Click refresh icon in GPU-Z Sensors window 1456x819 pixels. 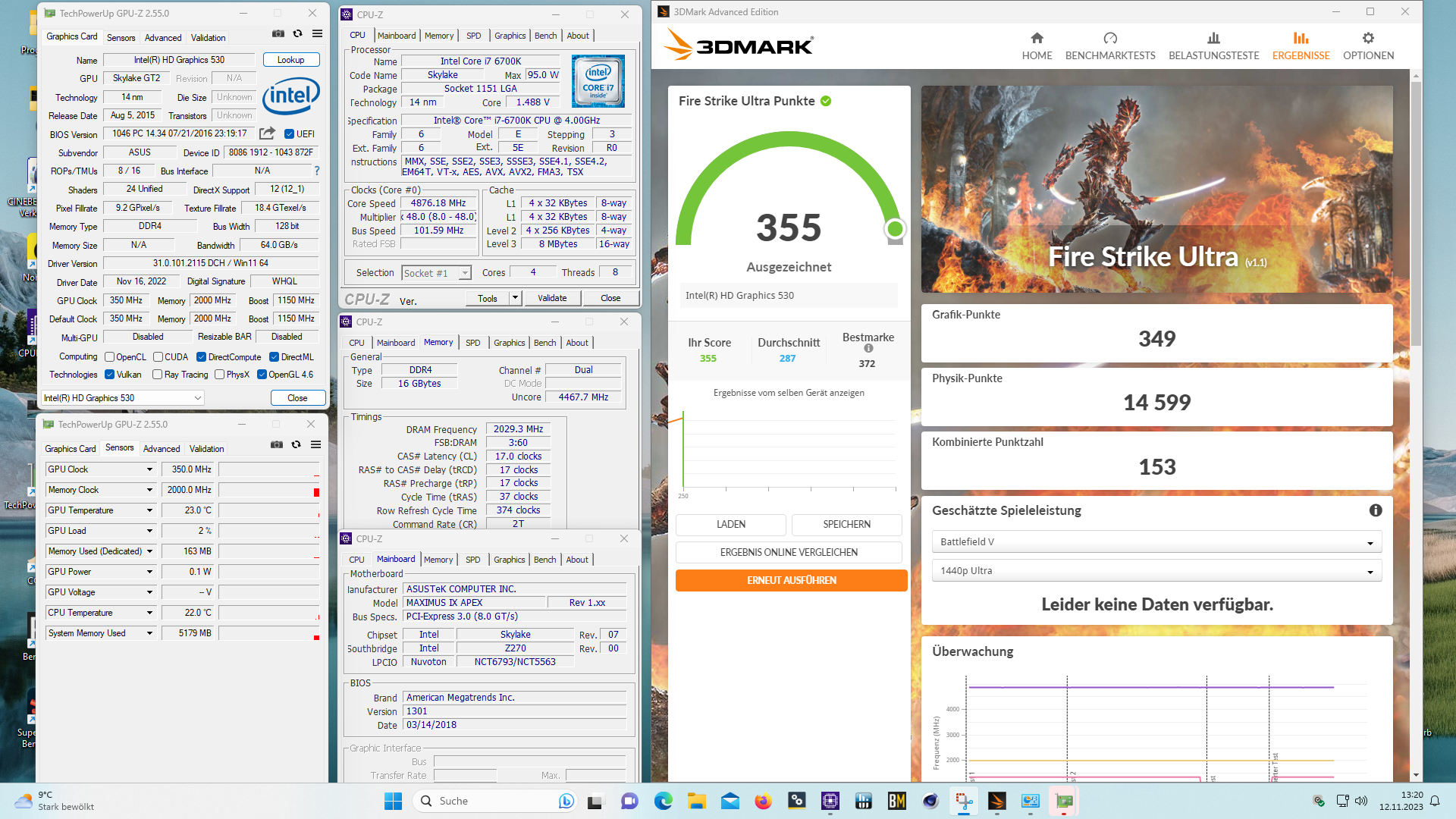coord(297,445)
